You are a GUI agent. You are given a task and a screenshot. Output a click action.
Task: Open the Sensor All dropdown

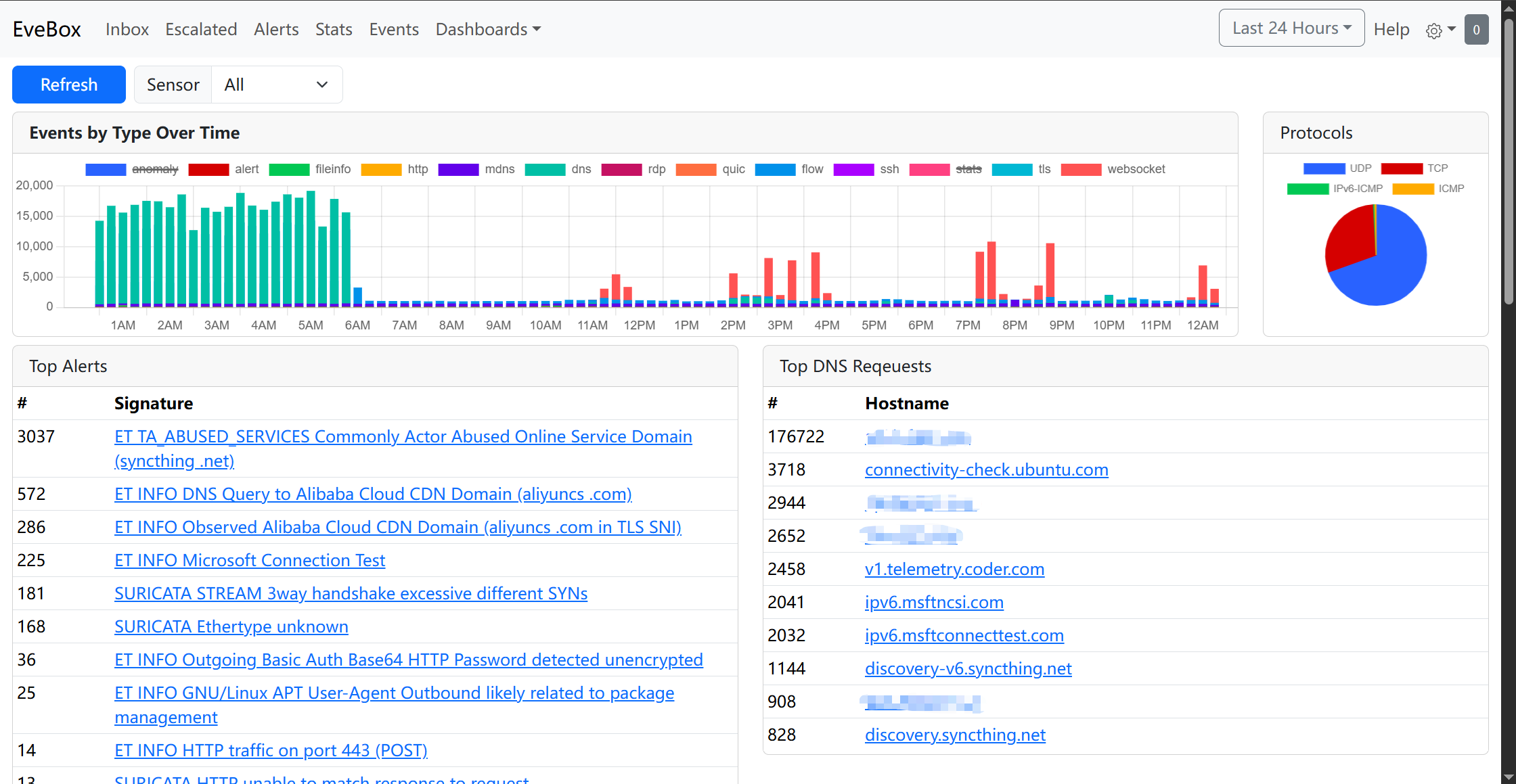tap(277, 85)
